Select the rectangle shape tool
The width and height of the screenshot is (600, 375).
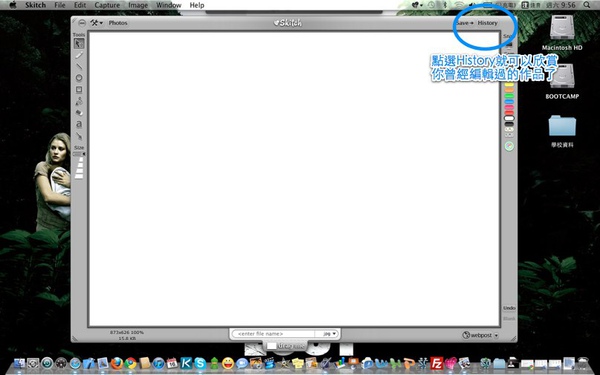point(79,90)
